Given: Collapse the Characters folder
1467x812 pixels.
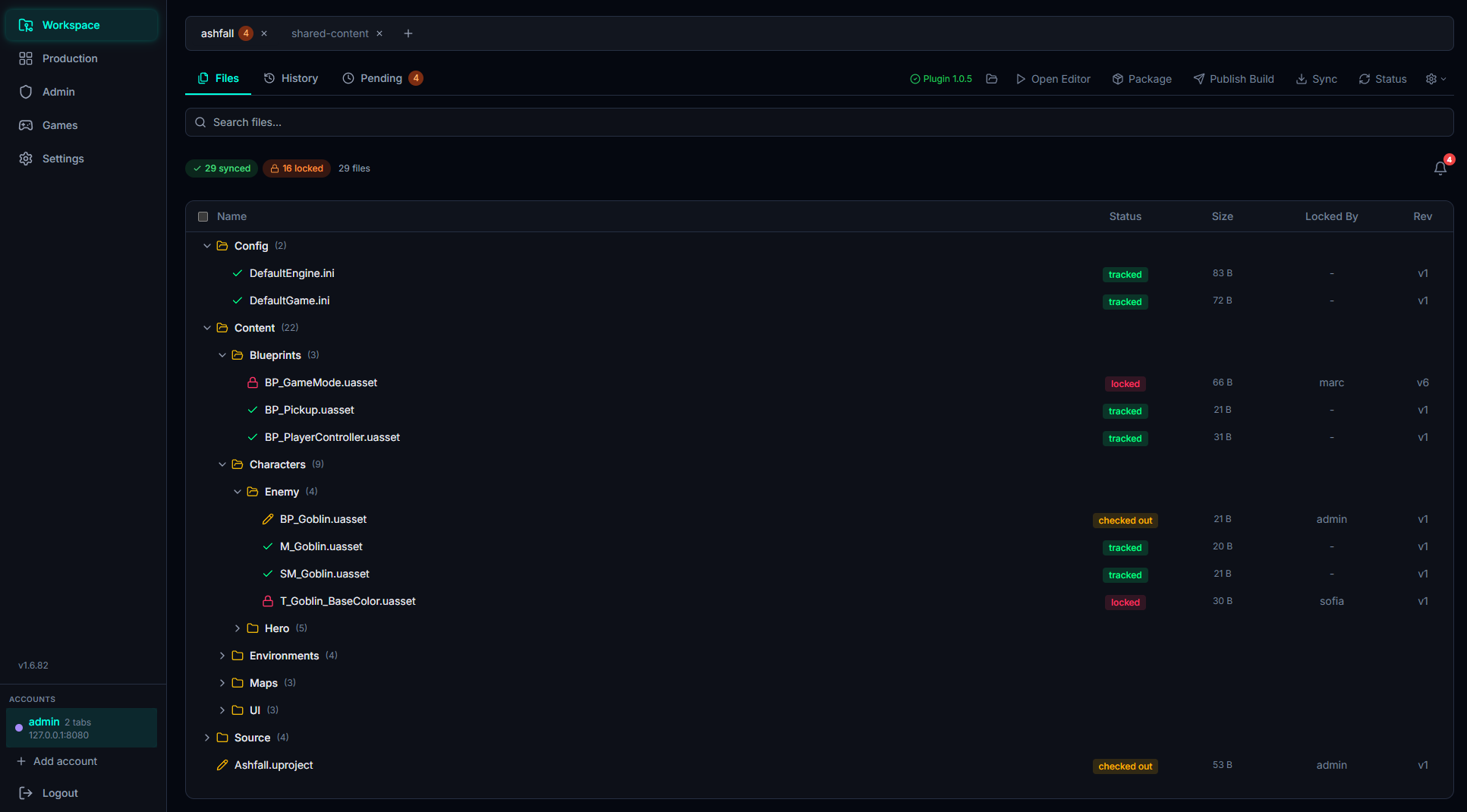Looking at the screenshot, I should click(222, 464).
